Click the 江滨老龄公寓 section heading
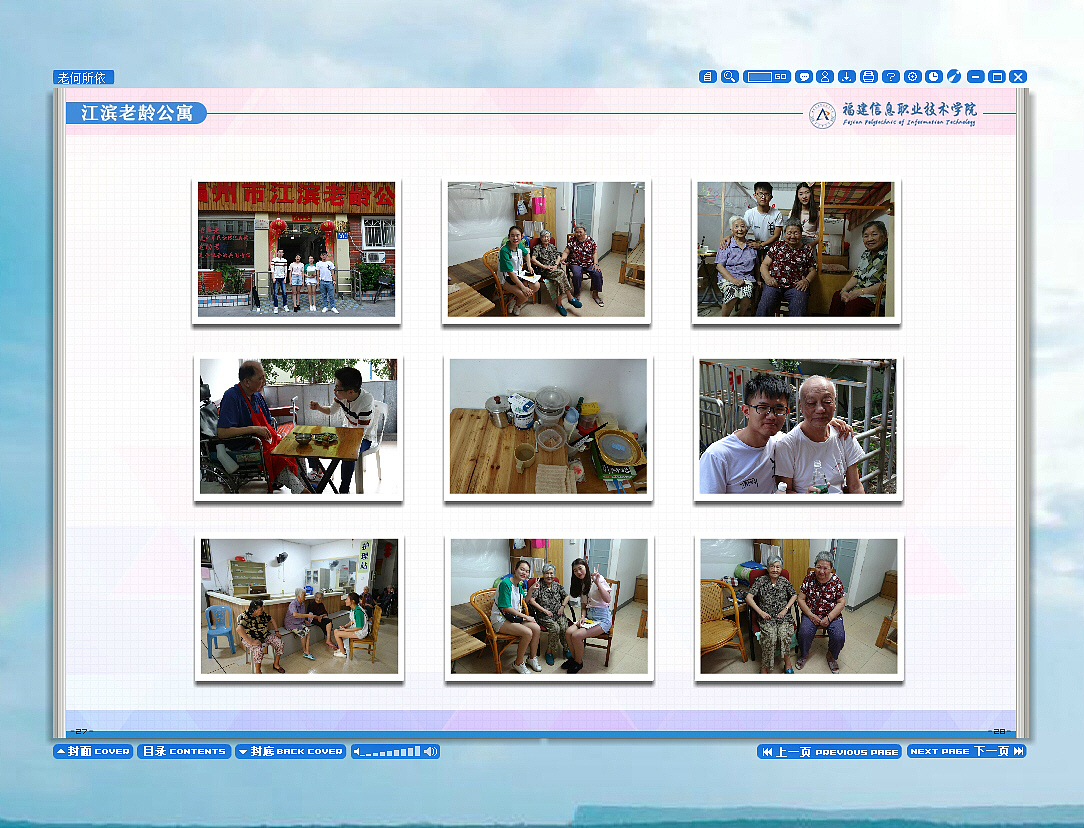The width and height of the screenshot is (1084, 828). coord(136,113)
